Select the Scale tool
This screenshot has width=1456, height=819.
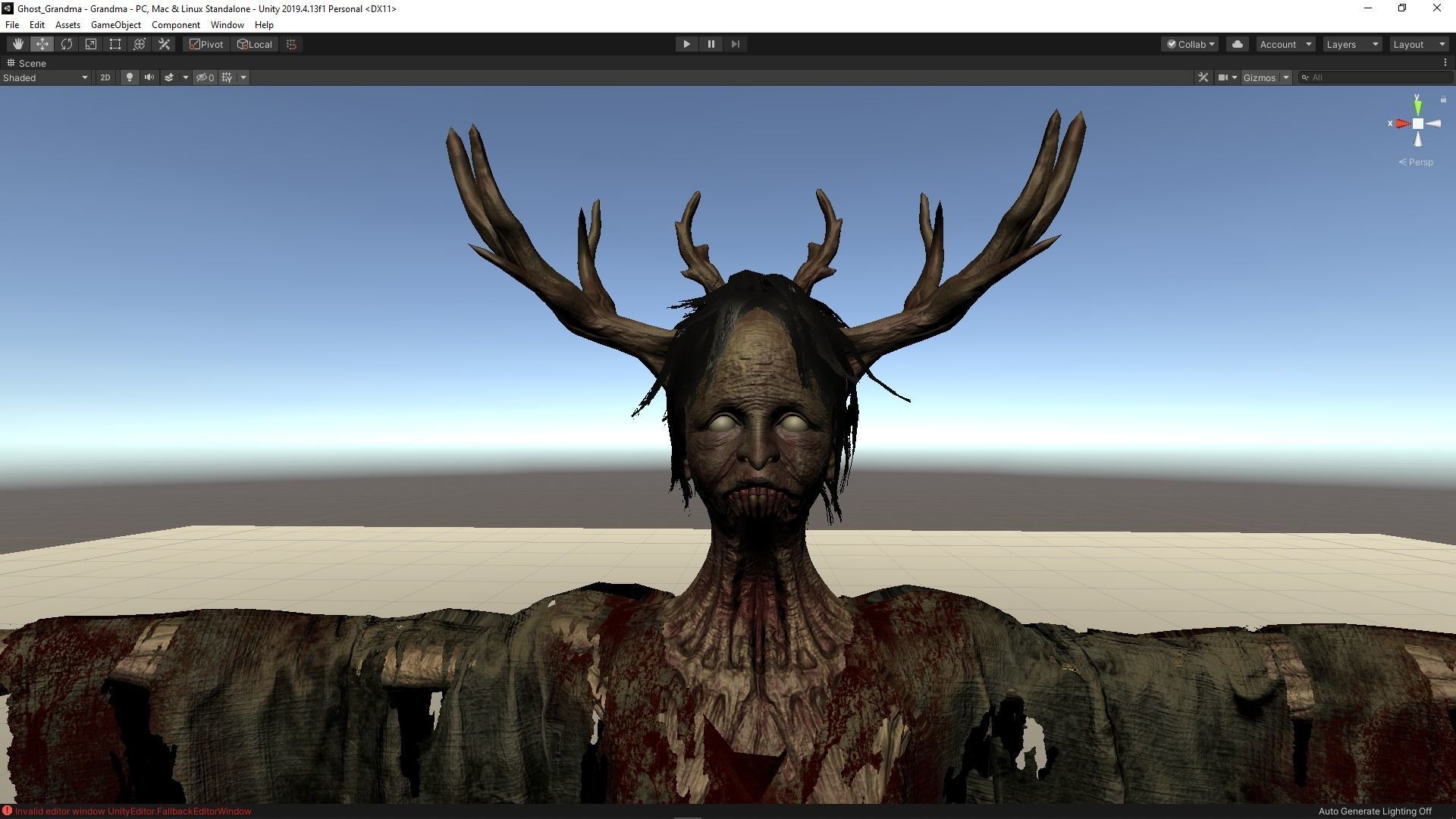pyautogui.click(x=91, y=44)
